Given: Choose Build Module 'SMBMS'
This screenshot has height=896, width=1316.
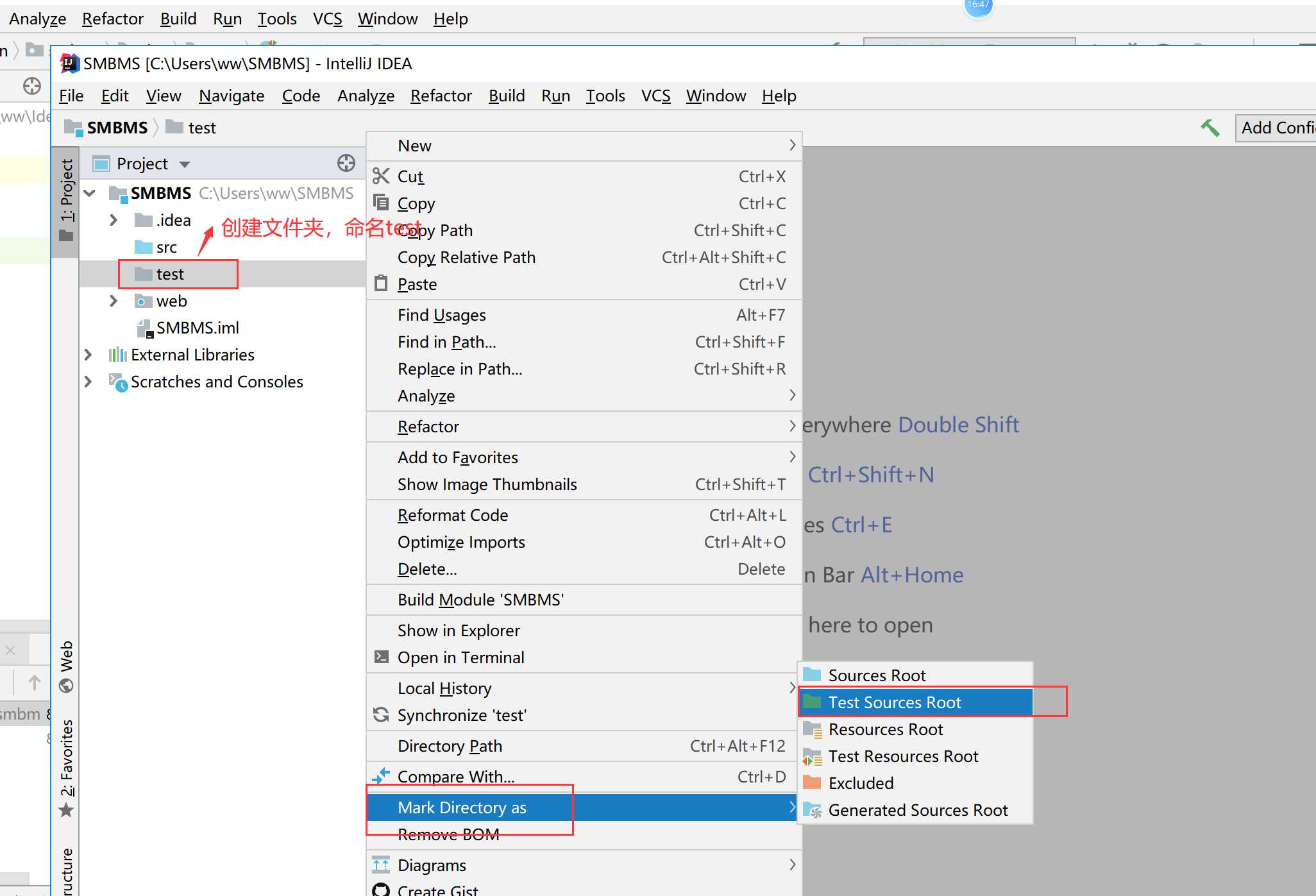Looking at the screenshot, I should 584,600.
